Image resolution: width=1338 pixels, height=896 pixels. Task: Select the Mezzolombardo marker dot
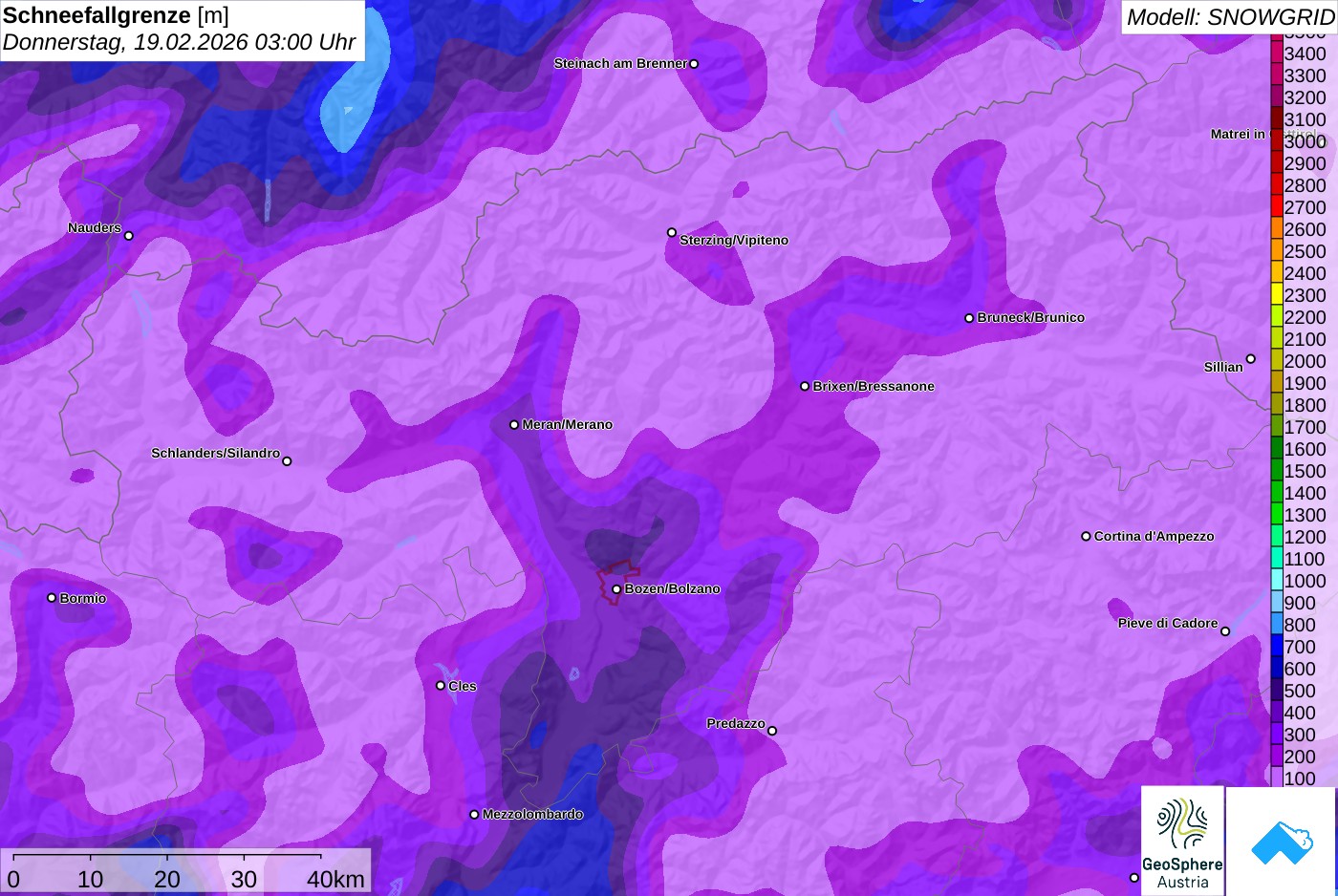click(x=474, y=815)
